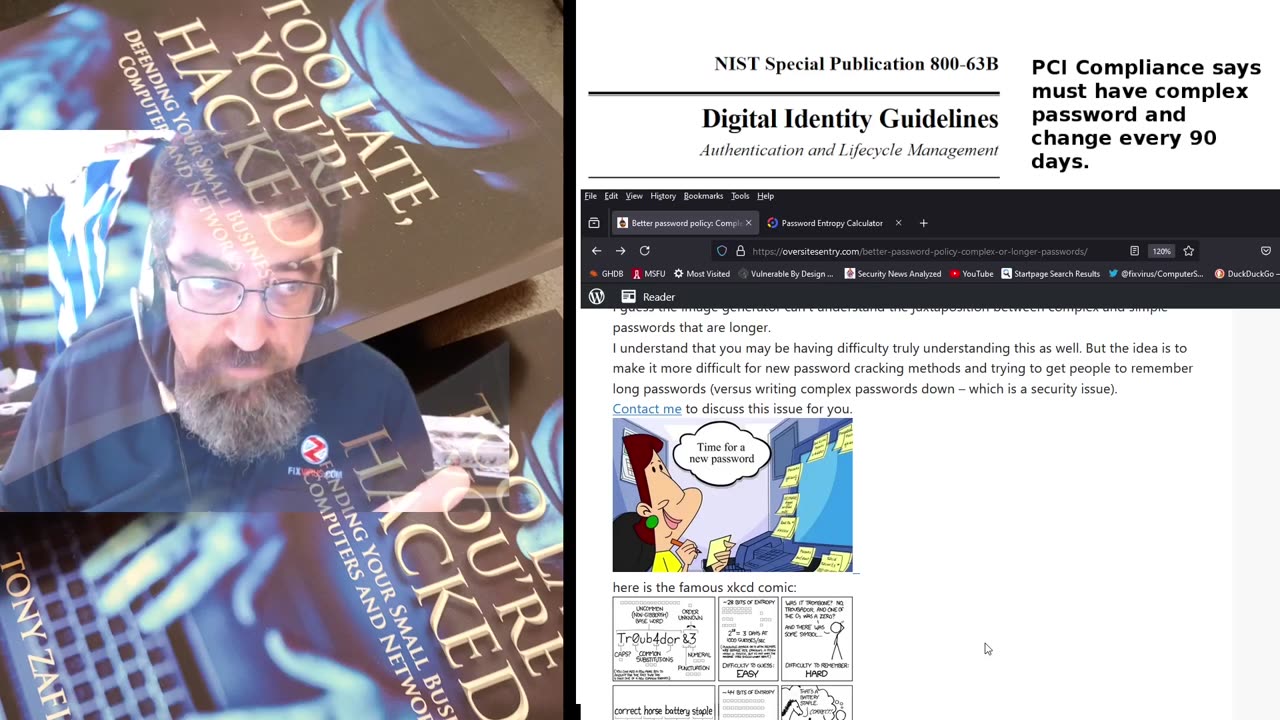Click the 'correct horse battery staple' panel

click(x=664, y=703)
